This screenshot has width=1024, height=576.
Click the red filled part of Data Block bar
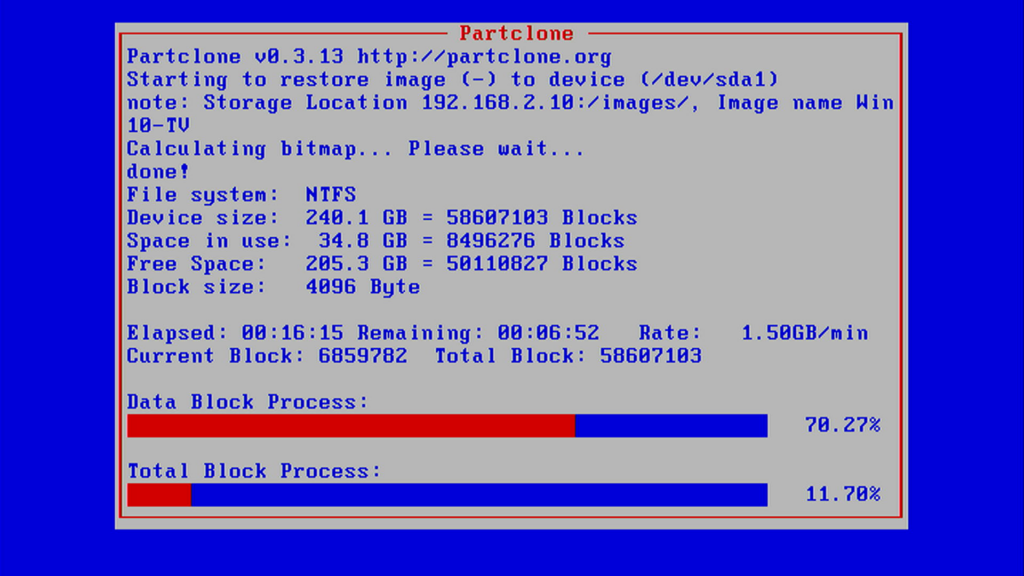350,426
